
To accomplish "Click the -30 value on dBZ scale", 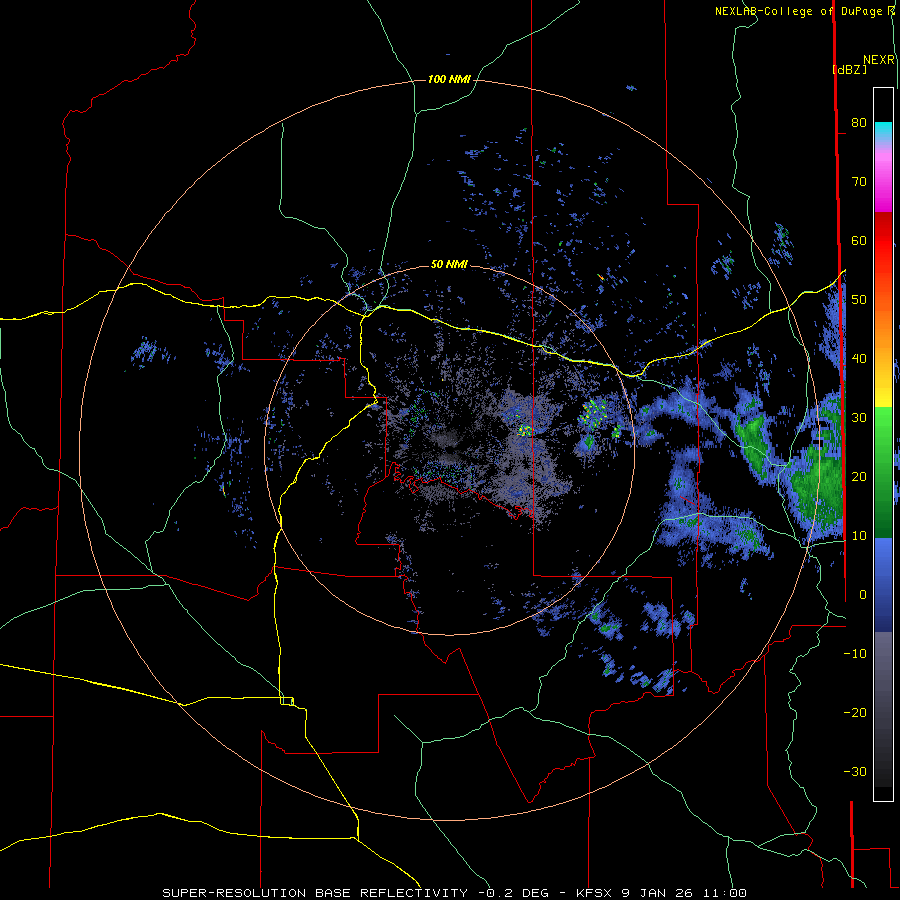I will pos(855,772).
